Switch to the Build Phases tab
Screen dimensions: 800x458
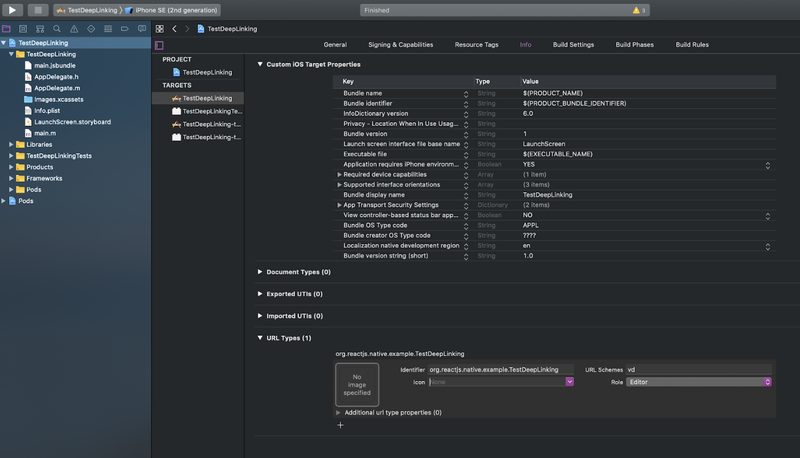(634, 45)
